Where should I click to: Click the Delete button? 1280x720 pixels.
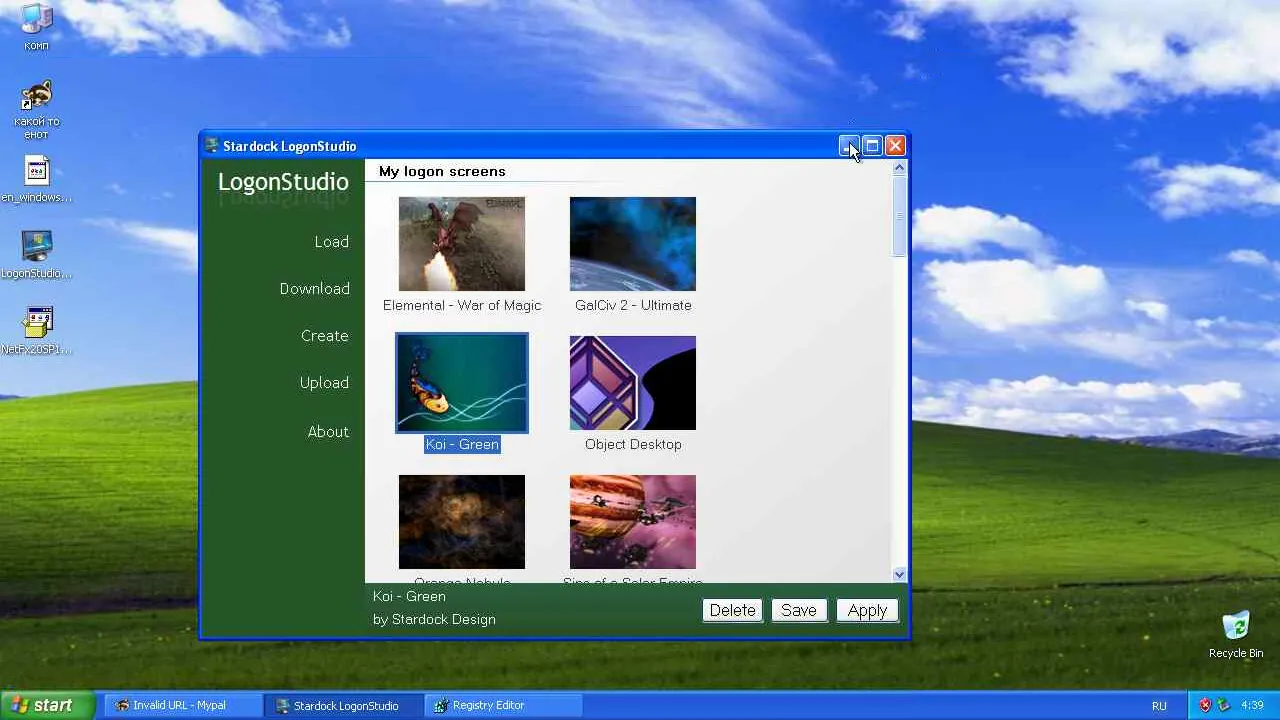732,610
